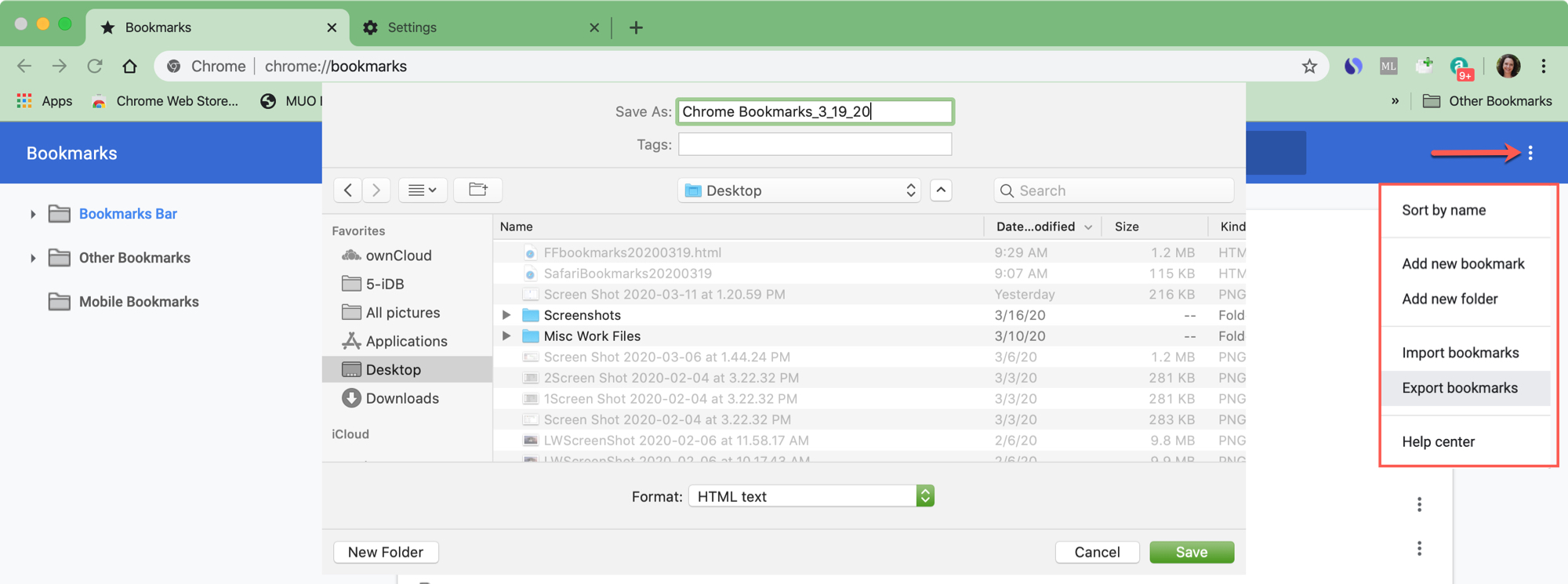
Task: Create a new folder via the toolbar icon
Action: point(478,190)
